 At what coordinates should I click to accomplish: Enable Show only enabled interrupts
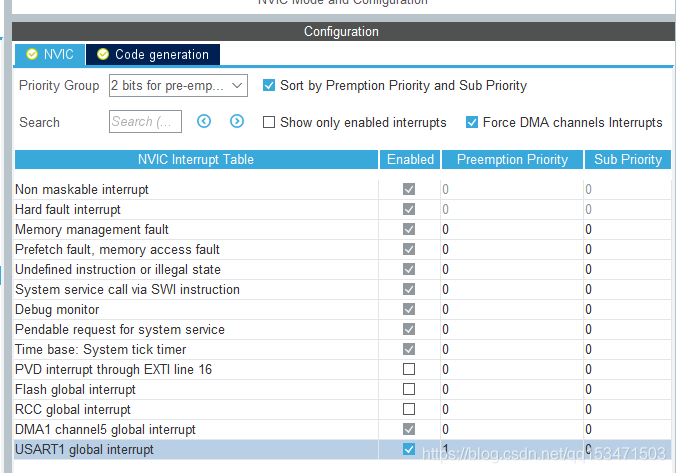269,122
